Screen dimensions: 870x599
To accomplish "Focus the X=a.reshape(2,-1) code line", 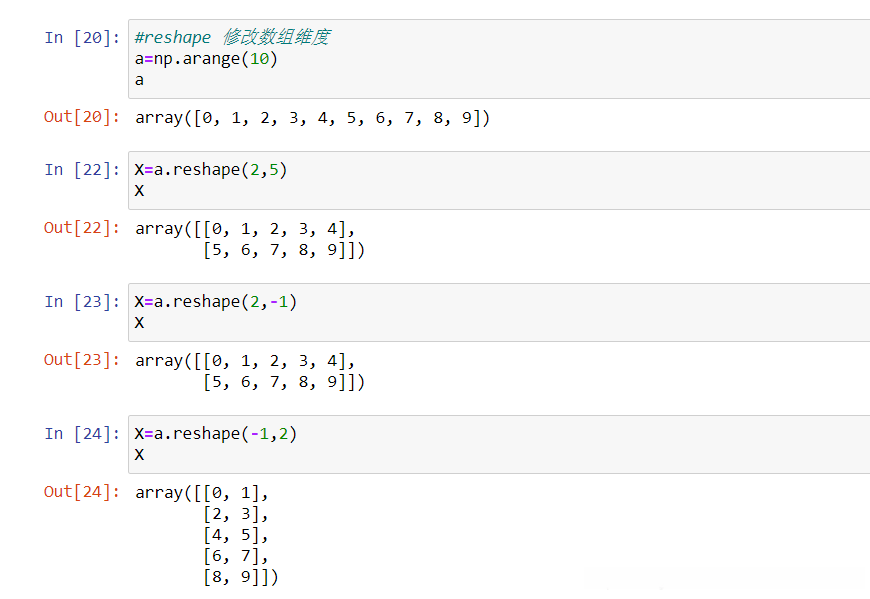I will point(215,302).
